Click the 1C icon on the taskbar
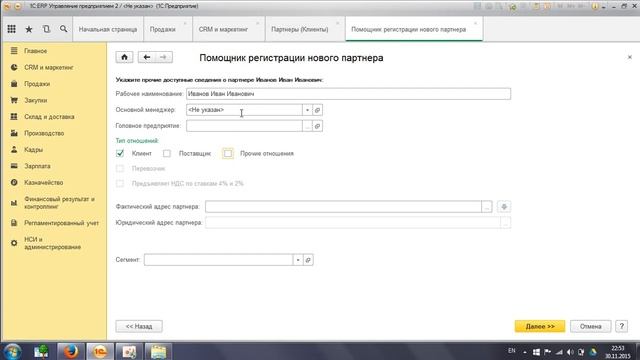Image resolution: width=640 pixels, height=360 pixels. click(x=100, y=351)
